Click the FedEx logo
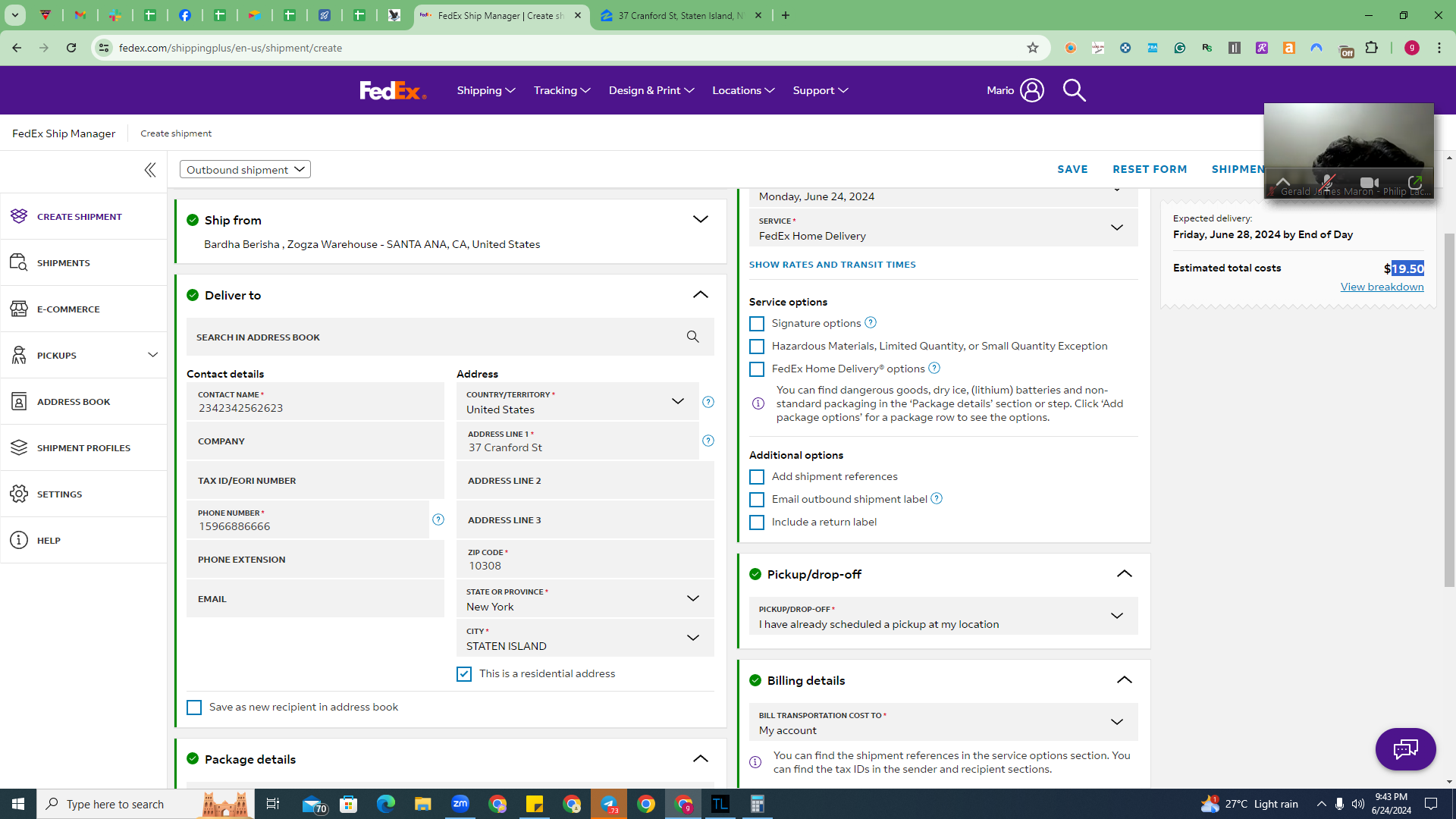This screenshot has width=1456, height=819. click(393, 90)
